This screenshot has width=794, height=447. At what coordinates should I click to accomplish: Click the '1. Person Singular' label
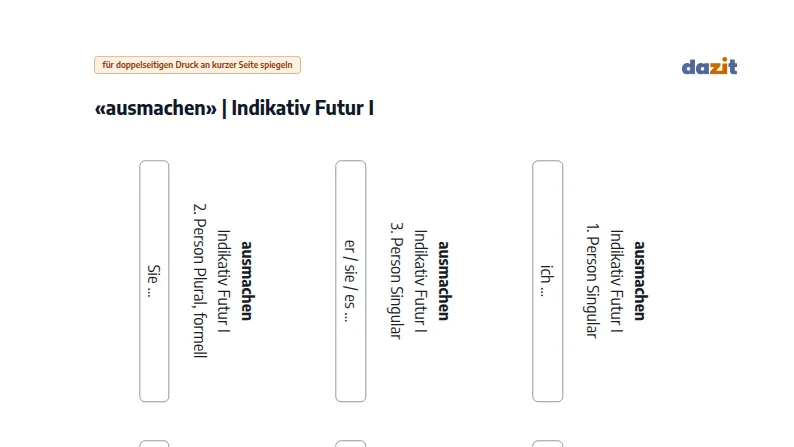coord(592,280)
